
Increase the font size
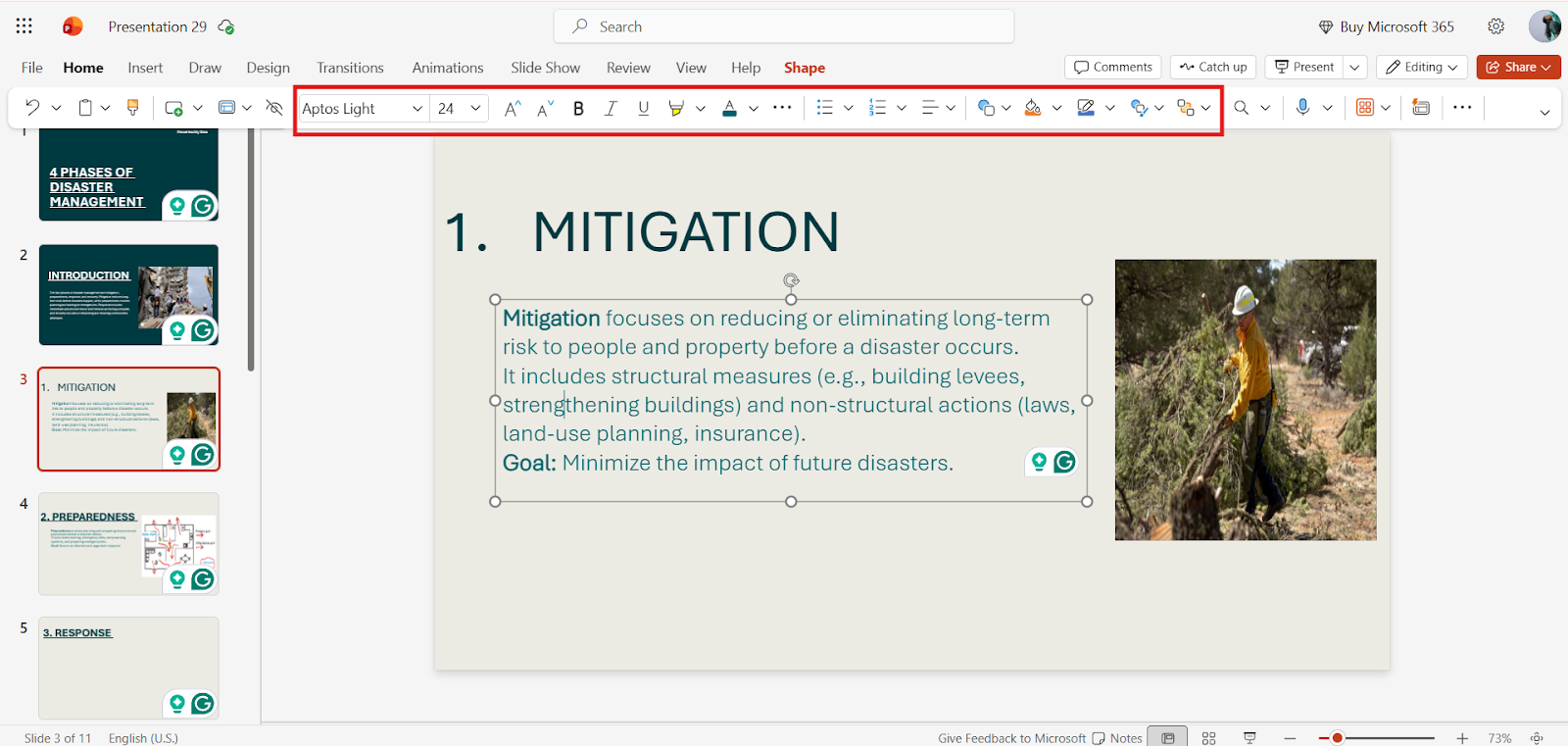point(513,109)
